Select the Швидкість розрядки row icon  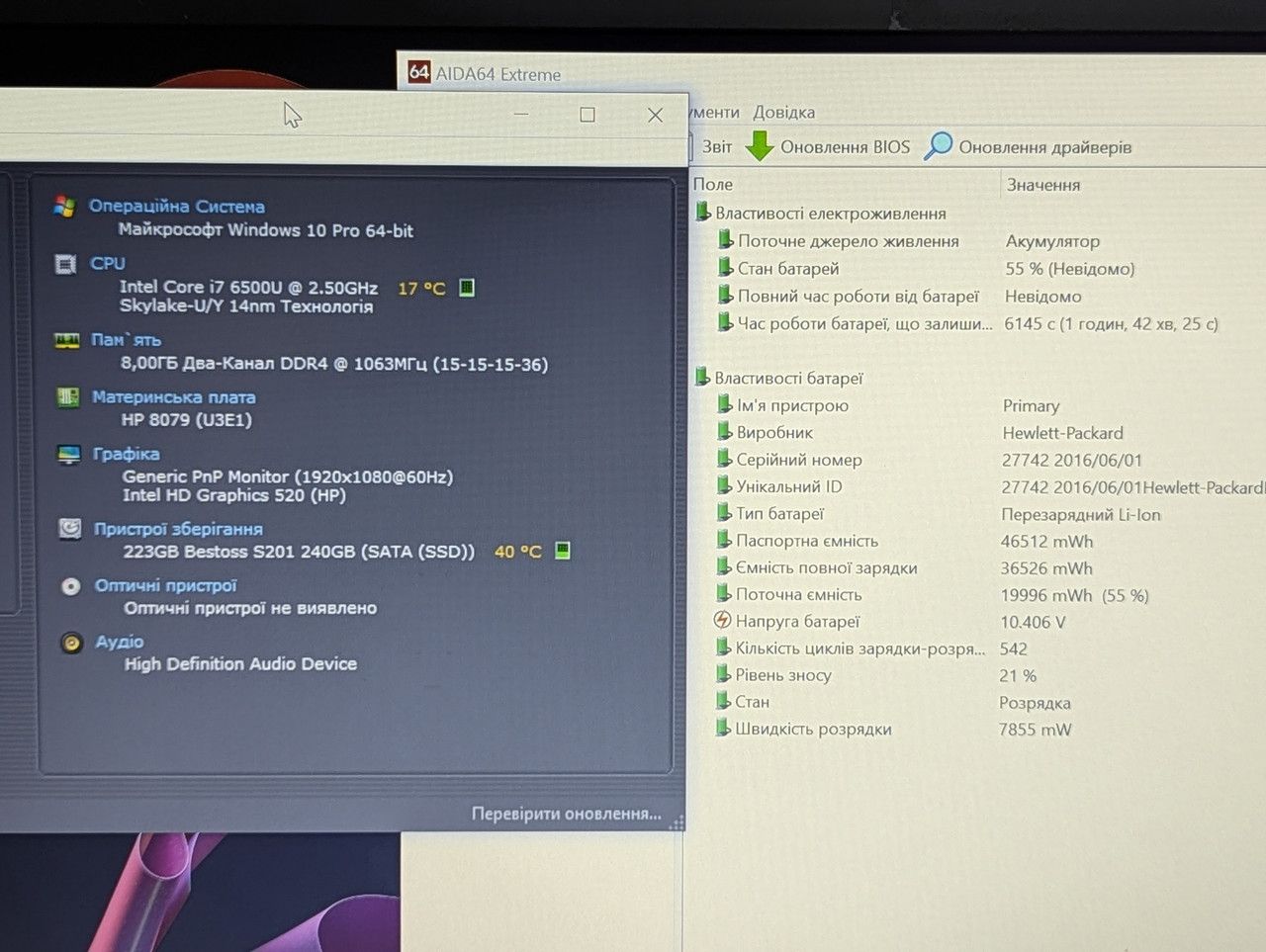(724, 729)
